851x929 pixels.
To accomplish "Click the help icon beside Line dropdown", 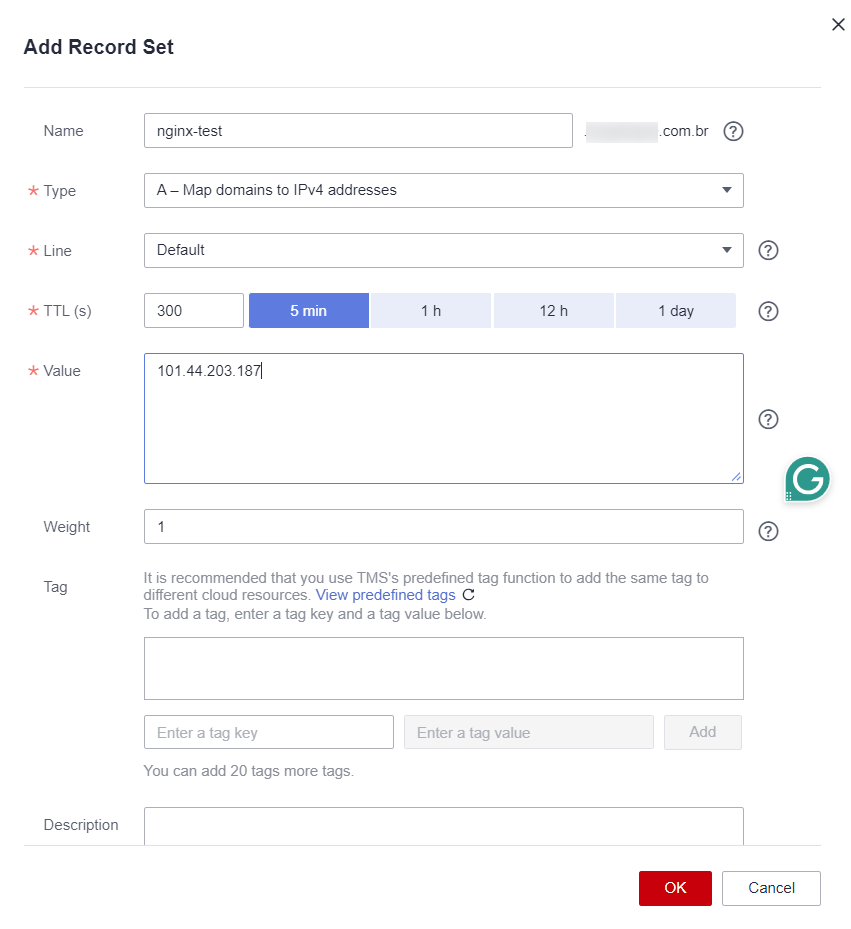I will tap(768, 251).
